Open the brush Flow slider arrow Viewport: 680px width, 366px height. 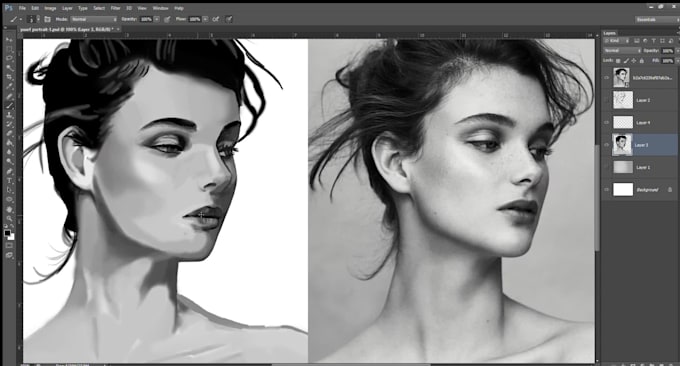[205, 20]
